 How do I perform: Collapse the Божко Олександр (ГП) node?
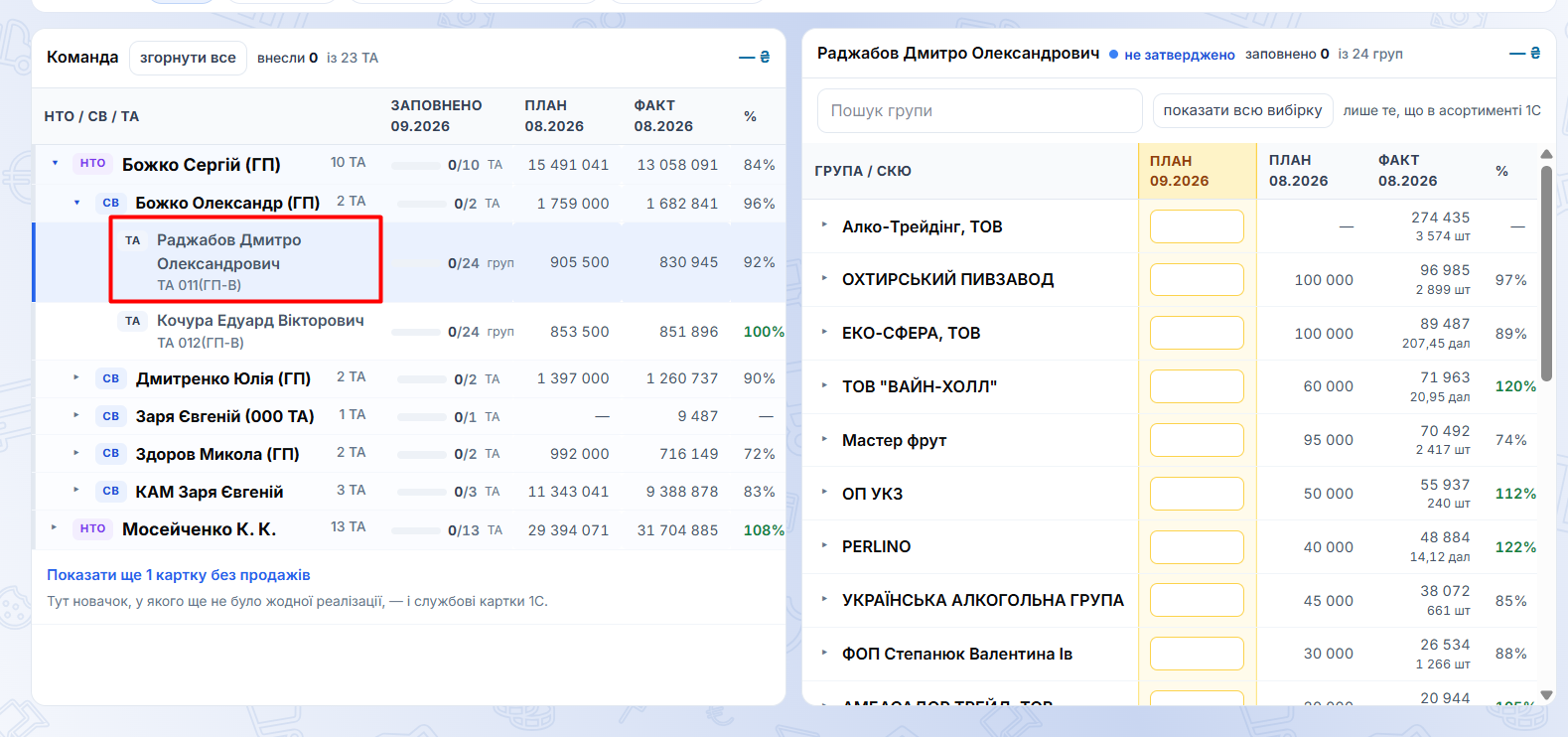pyautogui.click(x=76, y=203)
